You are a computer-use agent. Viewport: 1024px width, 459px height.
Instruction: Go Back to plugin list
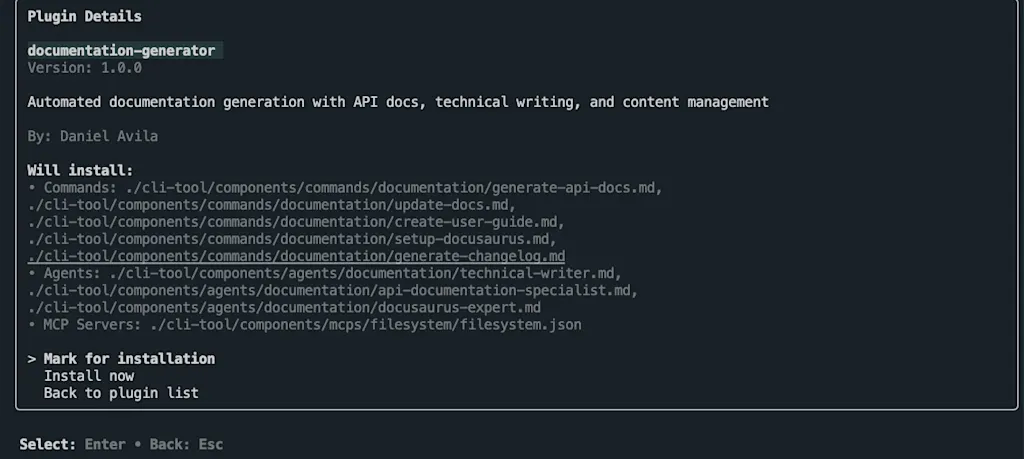[x=121, y=393]
